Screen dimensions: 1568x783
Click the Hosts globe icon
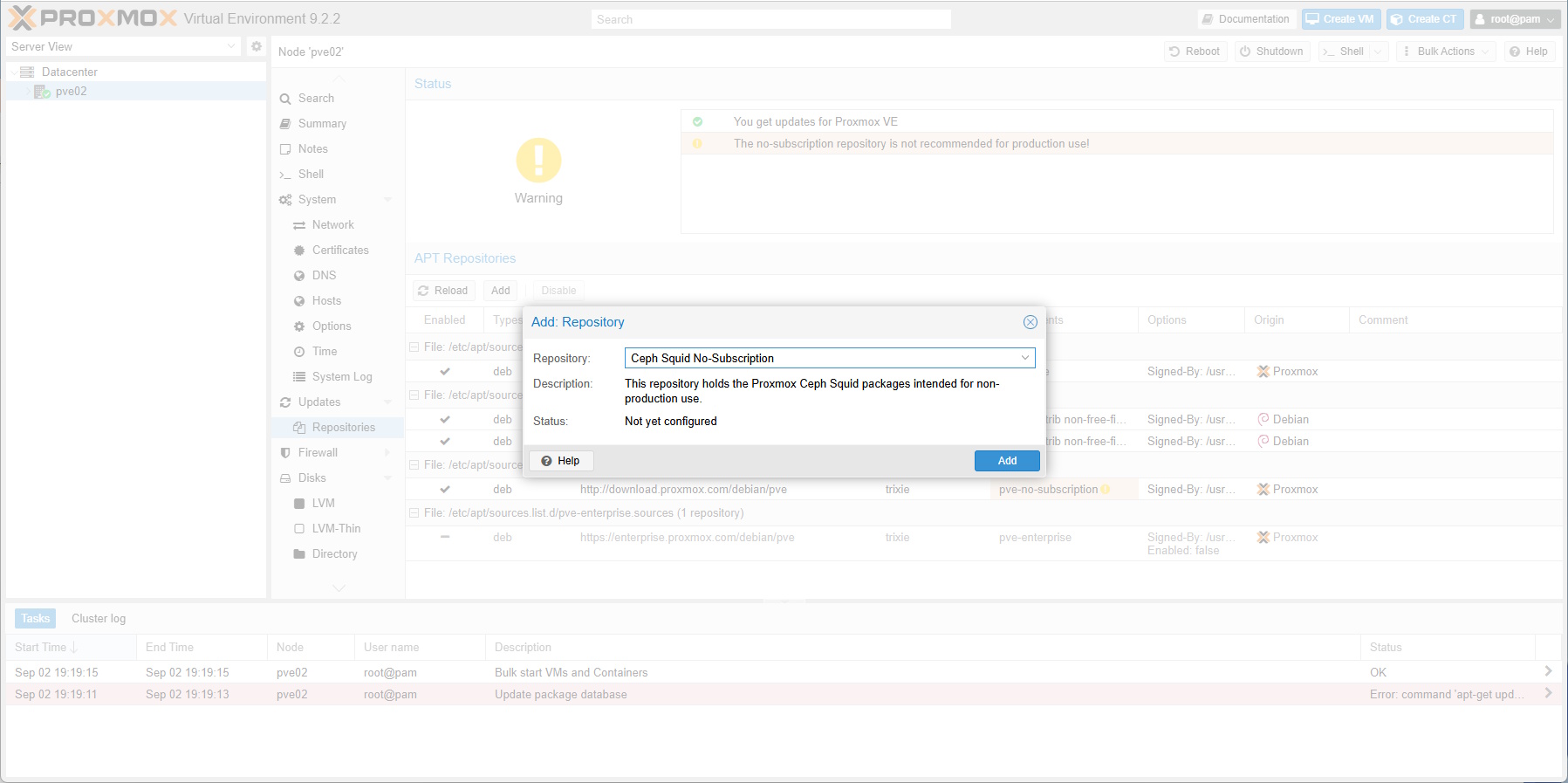point(299,301)
